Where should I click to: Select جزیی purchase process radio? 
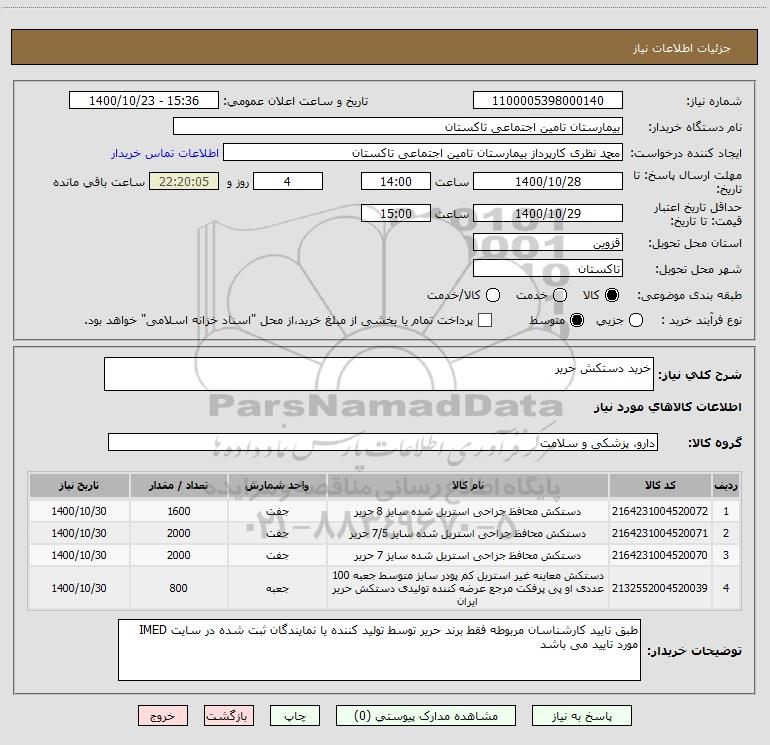coord(636,320)
